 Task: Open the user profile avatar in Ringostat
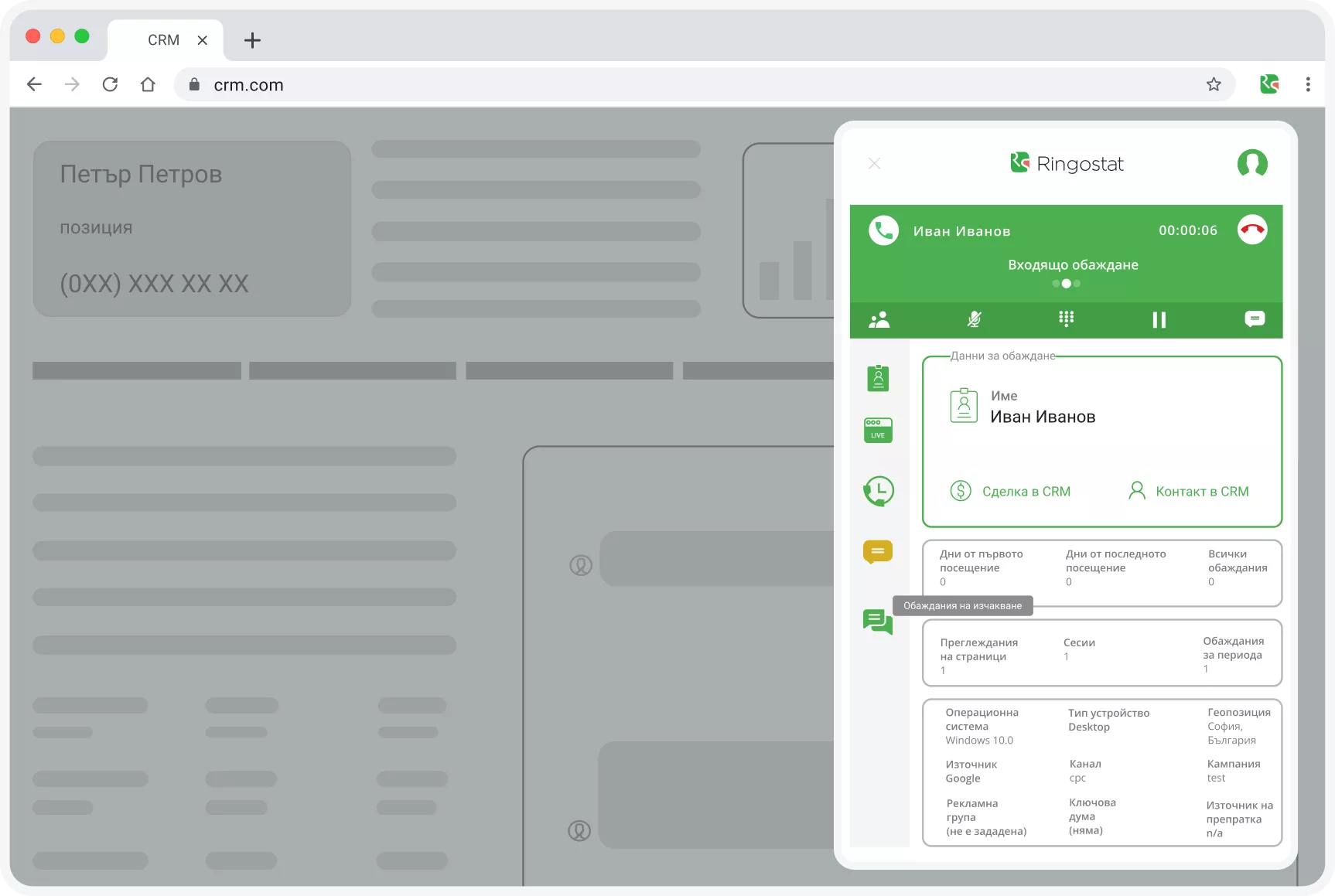tap(1252, 163)
